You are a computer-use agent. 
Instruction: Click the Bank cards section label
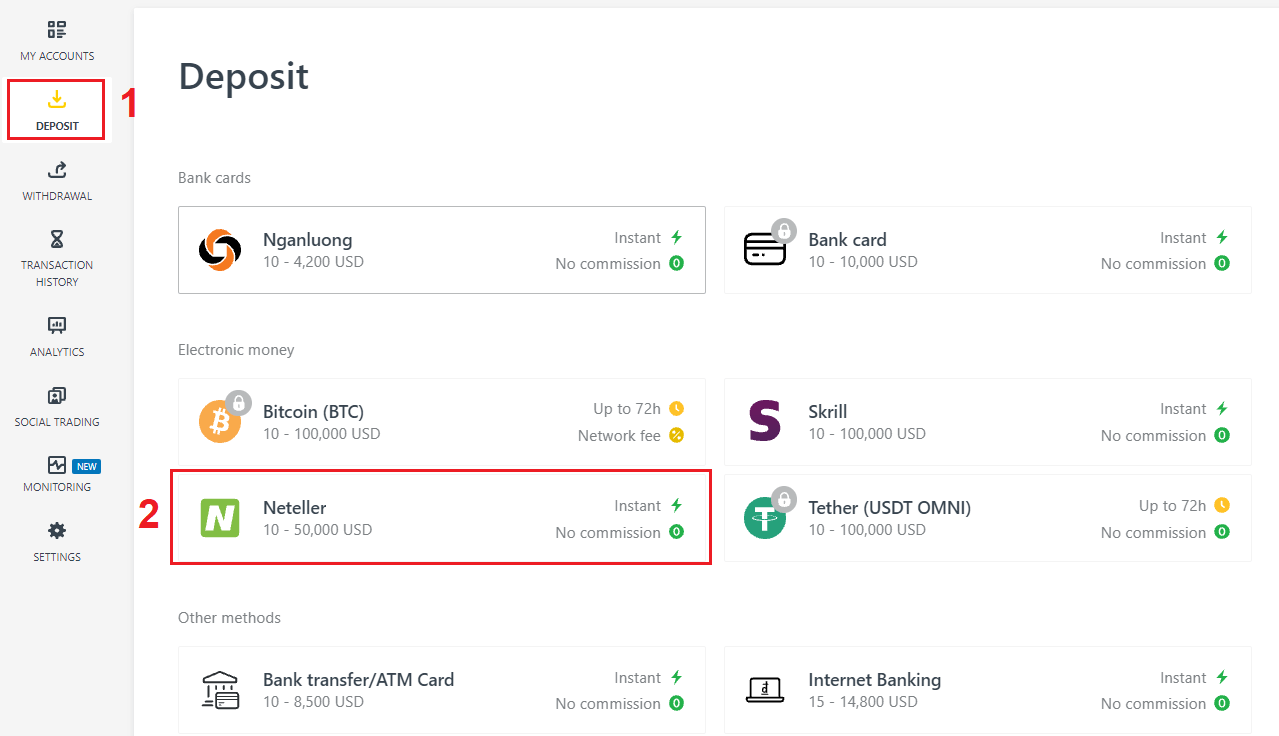click(x=214, y=178)
